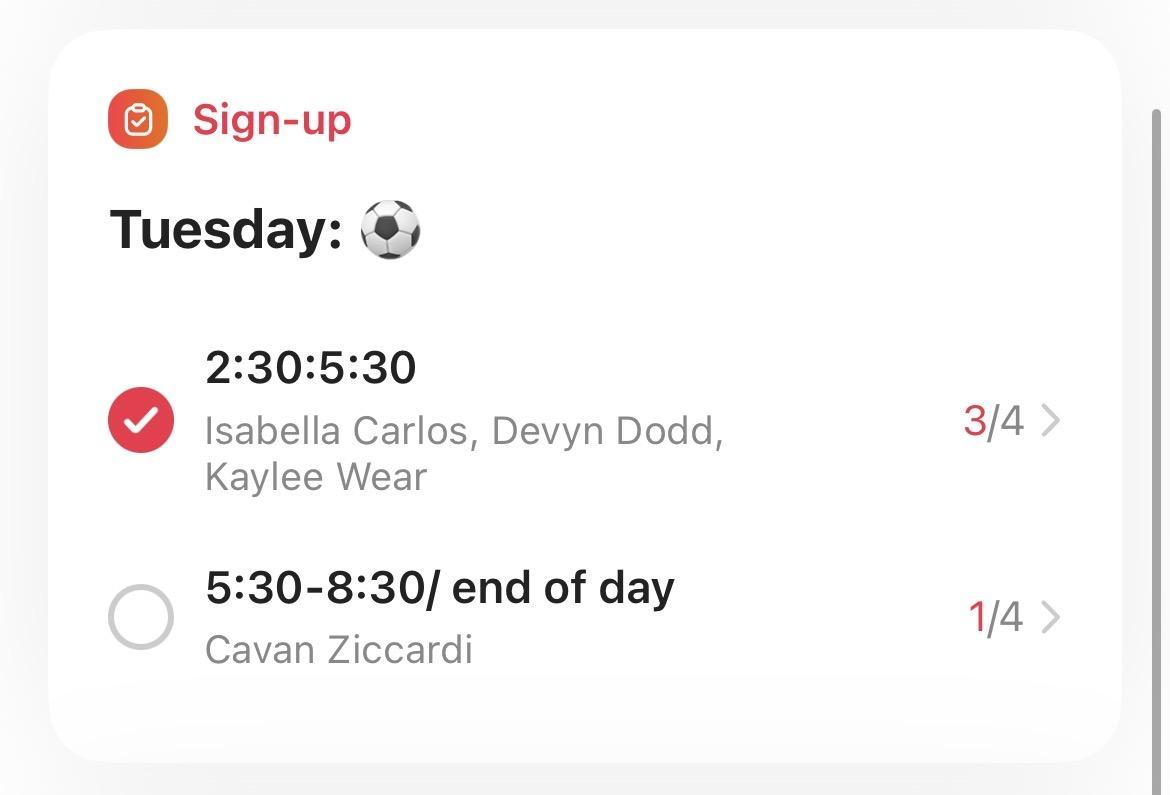Expand the 2:30:5:30 slot's chevron arrow
1170x795 pixels.
click(1050, 421)
